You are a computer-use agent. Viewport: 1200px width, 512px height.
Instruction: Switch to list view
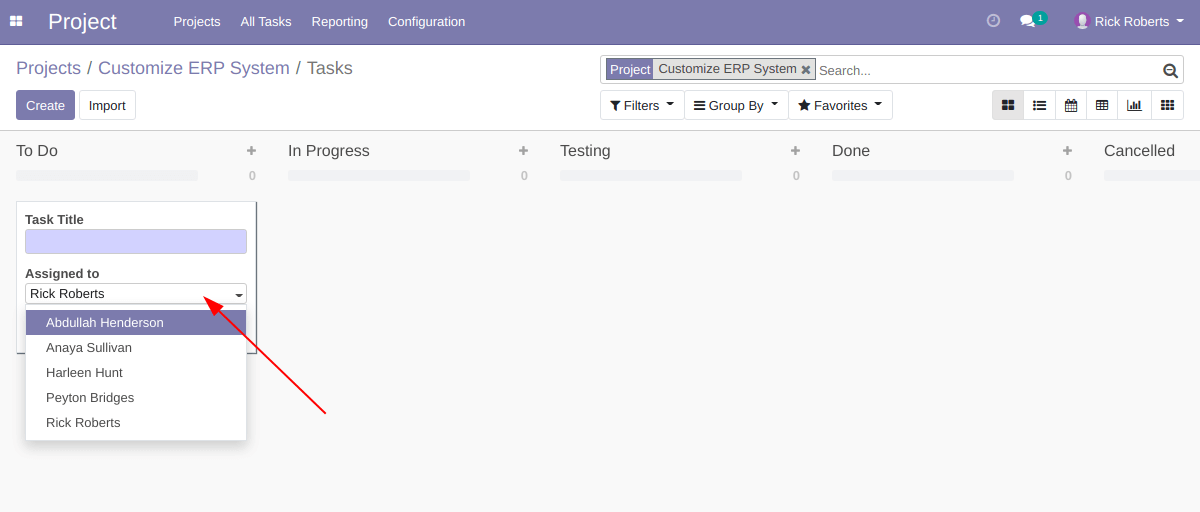coord(1039,105)
